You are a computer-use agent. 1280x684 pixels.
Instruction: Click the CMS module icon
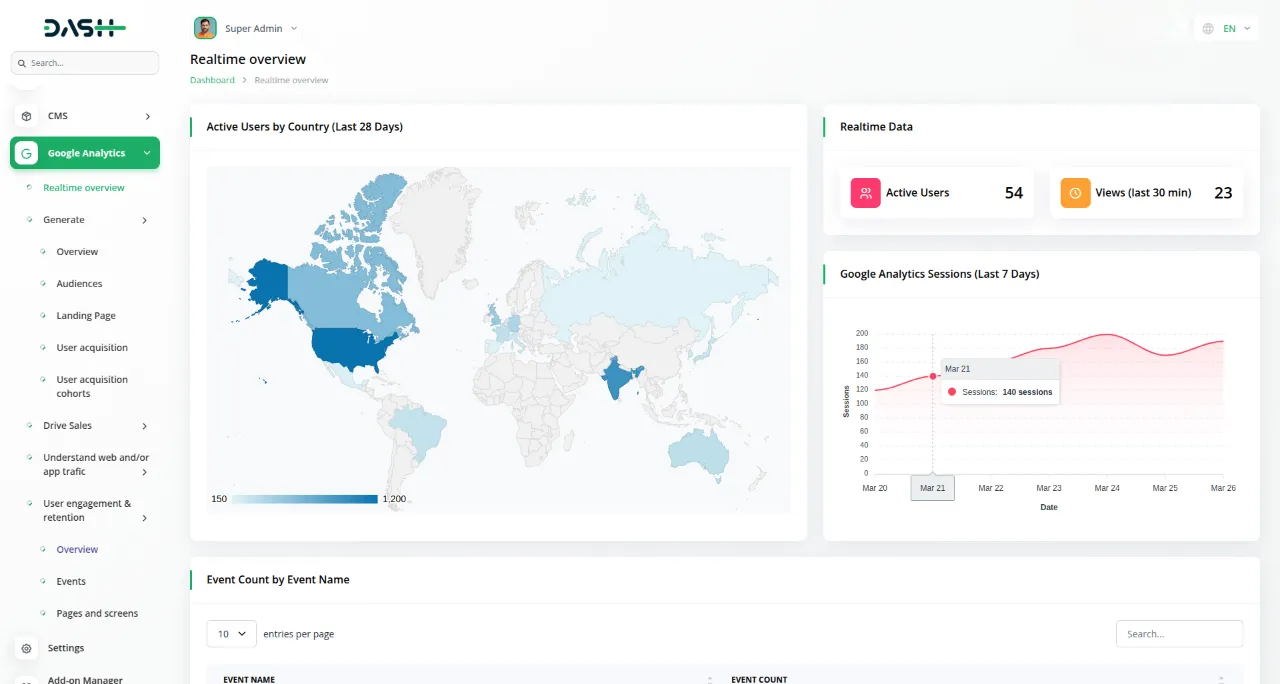coord(27,115)
